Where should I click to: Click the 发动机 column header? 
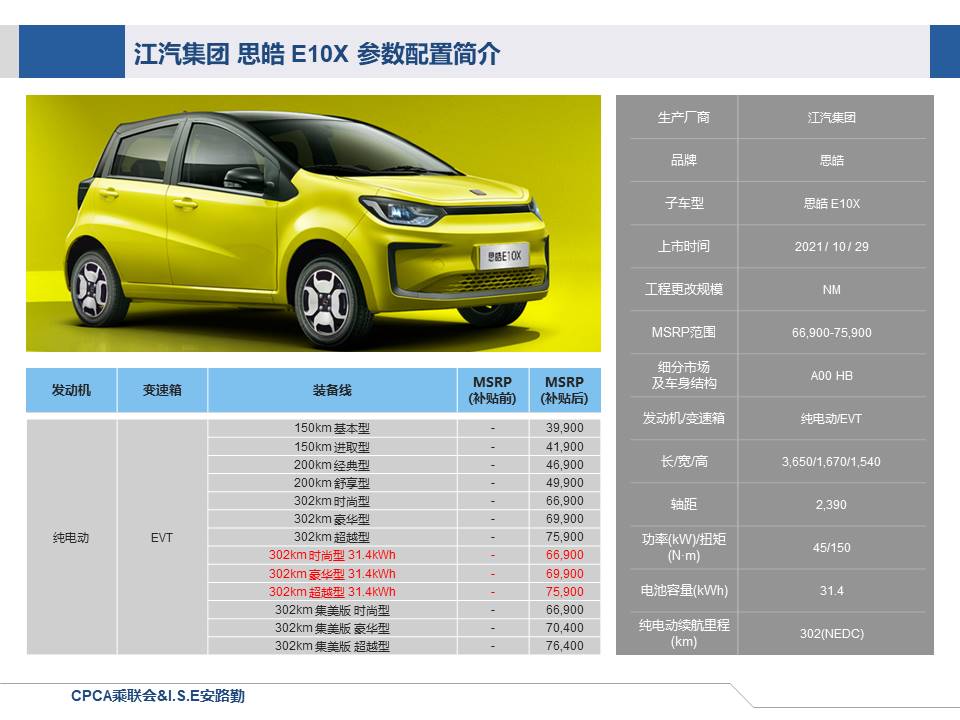(71, 390)
